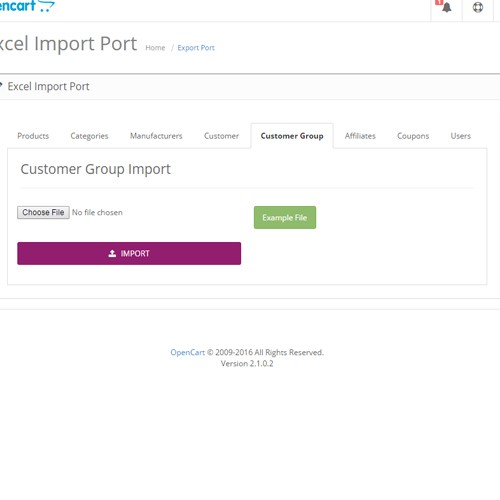Click the upload icon on the Import button
The image size is (500, 500).
coord(112,254)
